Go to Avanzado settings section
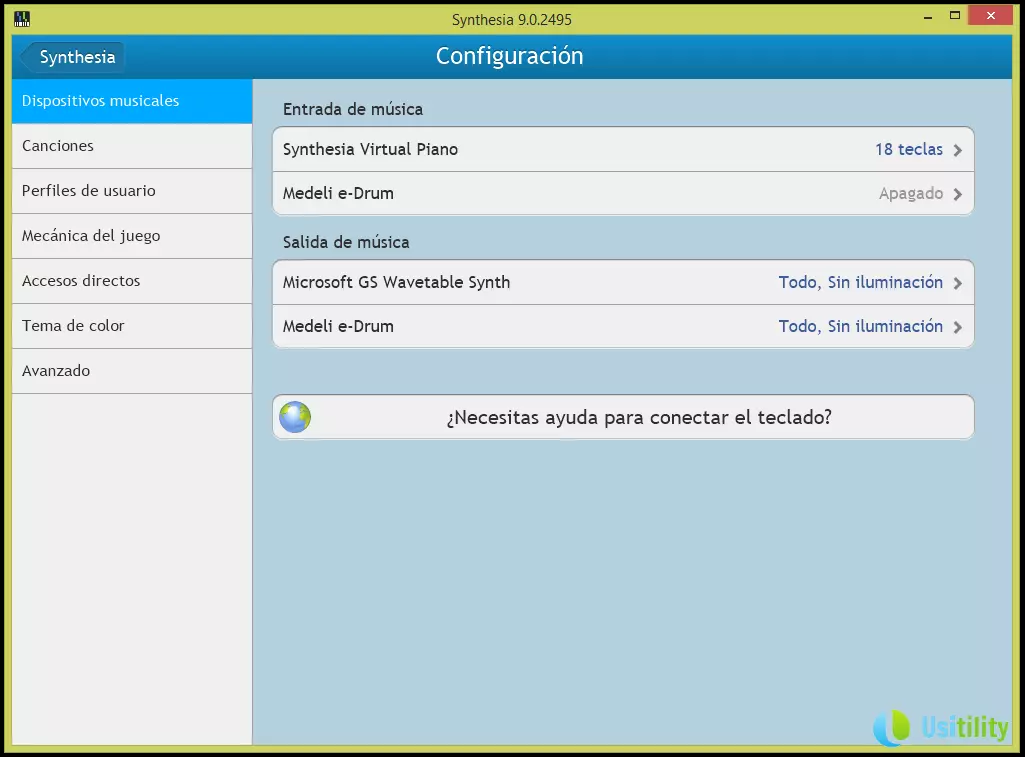 [x=131, y=371]
